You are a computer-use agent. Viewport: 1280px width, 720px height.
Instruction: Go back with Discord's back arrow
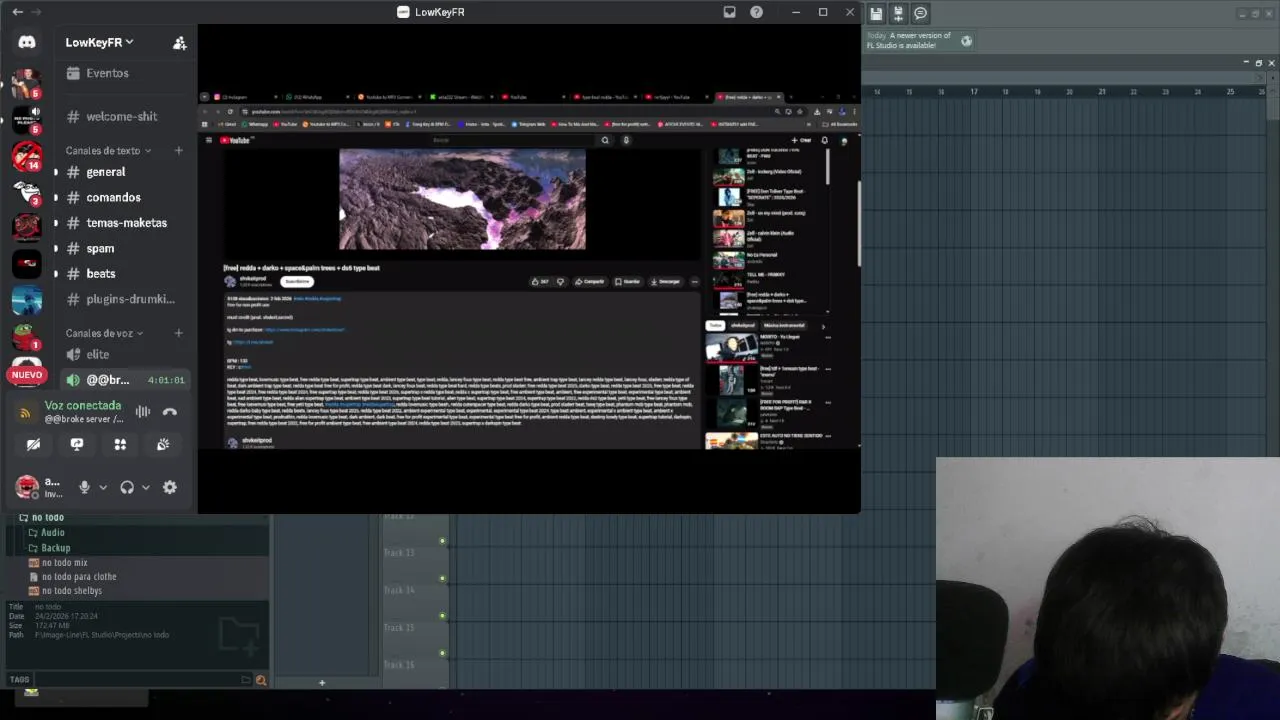coord(17,12)
